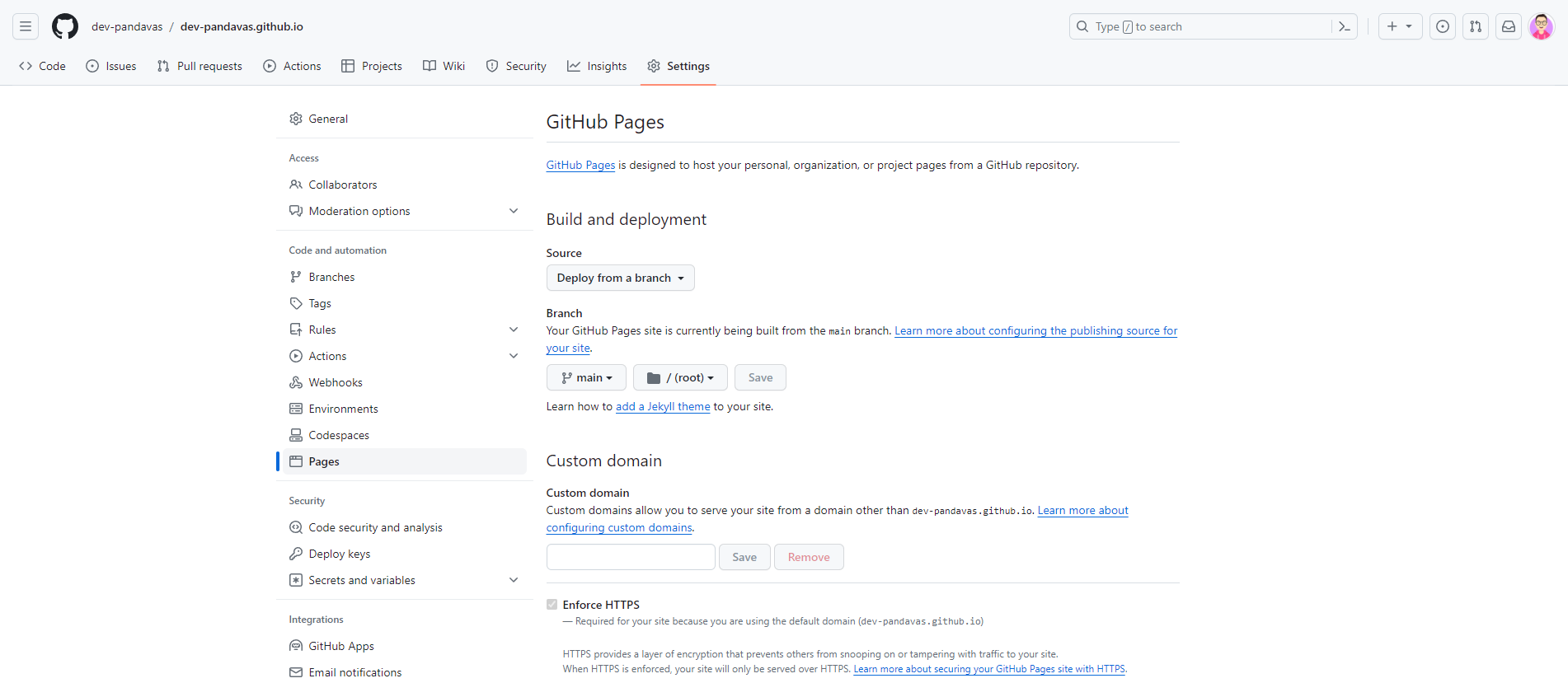The image size is (1568, 697).
Task: Switch to the Issues tab
Action: [111, 66]
